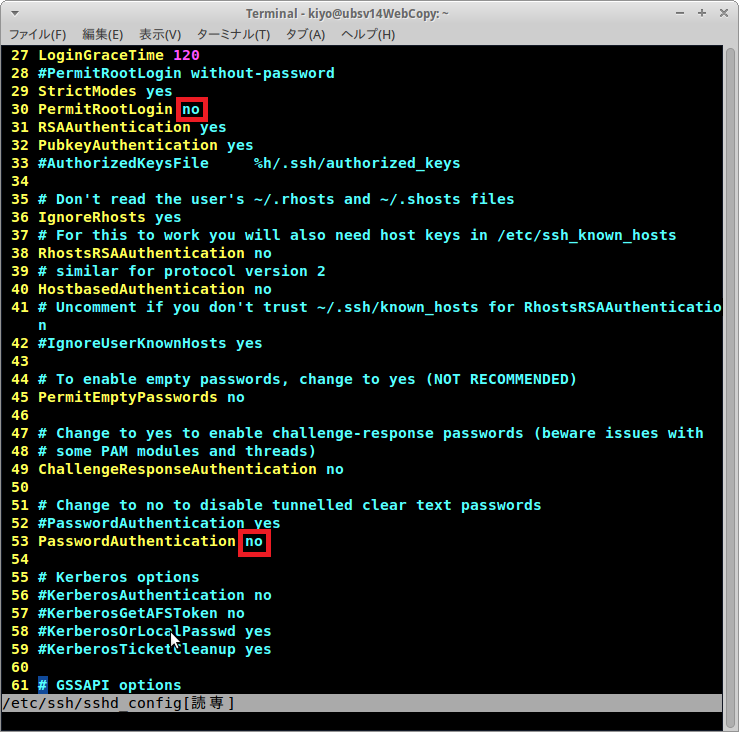Click the 'Terminal - kiyo@ubsv14WebCopy' title bar
739x732 pixels.
click(x=347, y=14)
